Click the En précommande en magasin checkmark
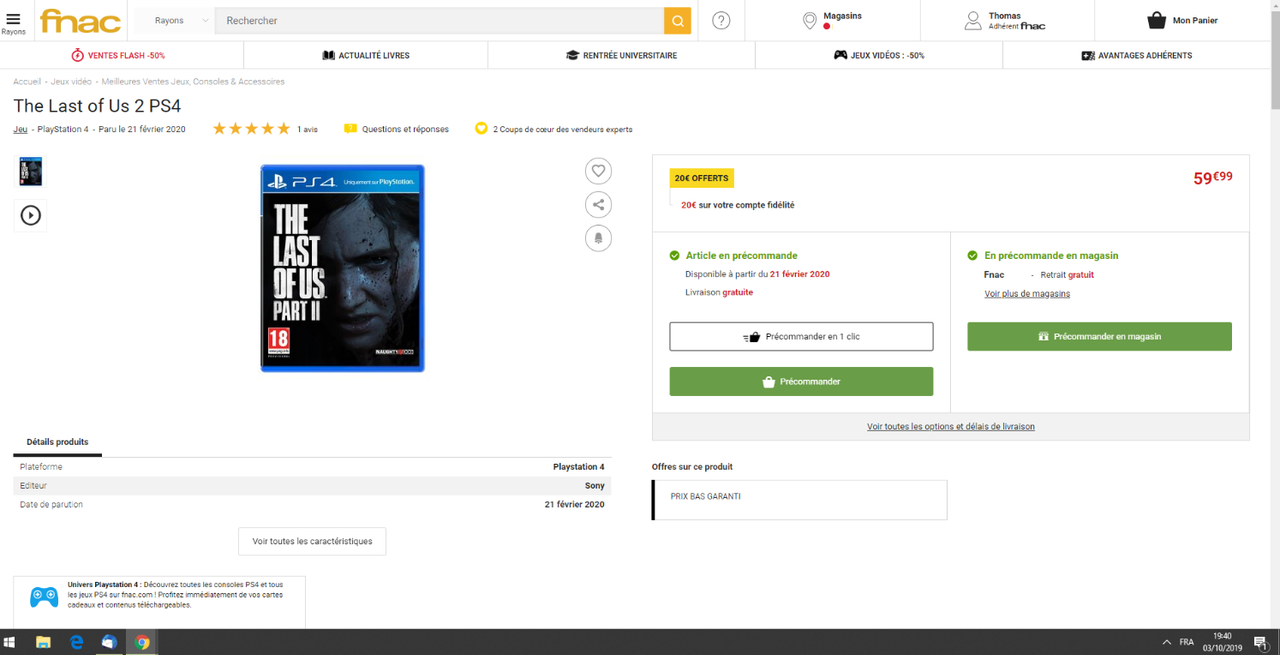 click(x=973, y=255)
